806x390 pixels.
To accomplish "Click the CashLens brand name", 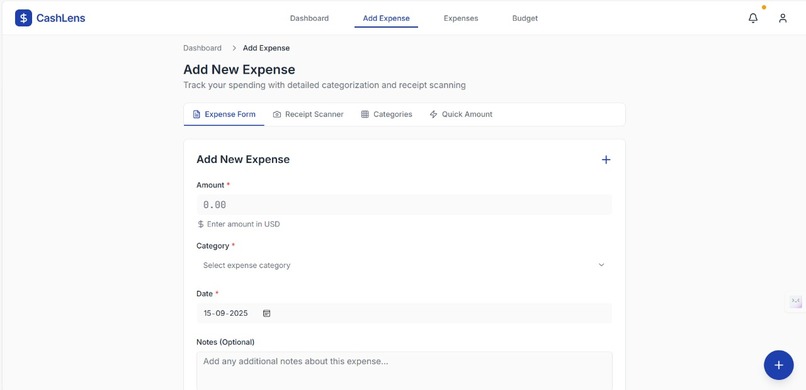I will [61, 18].
